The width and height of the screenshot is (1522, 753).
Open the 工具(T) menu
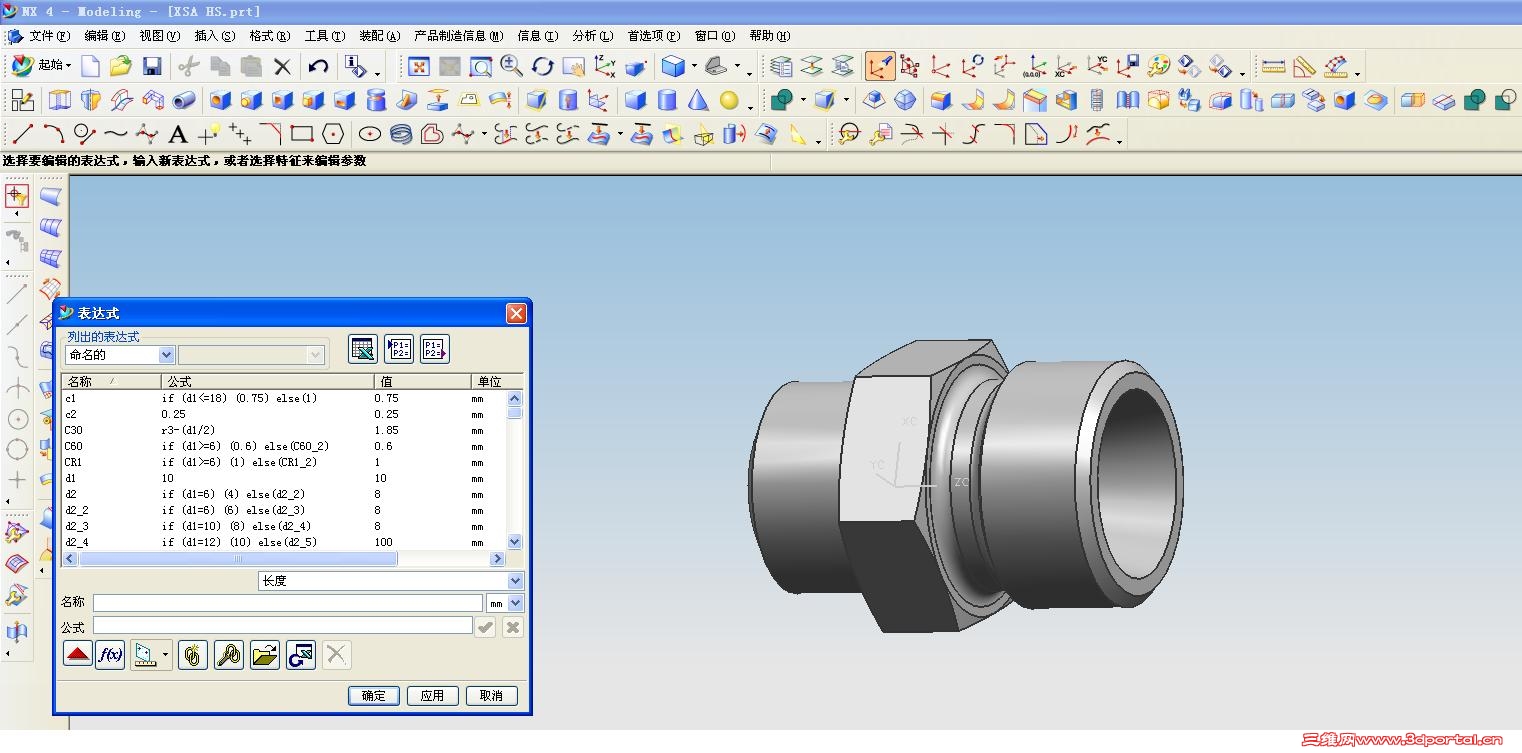click(x=325, y=36)
